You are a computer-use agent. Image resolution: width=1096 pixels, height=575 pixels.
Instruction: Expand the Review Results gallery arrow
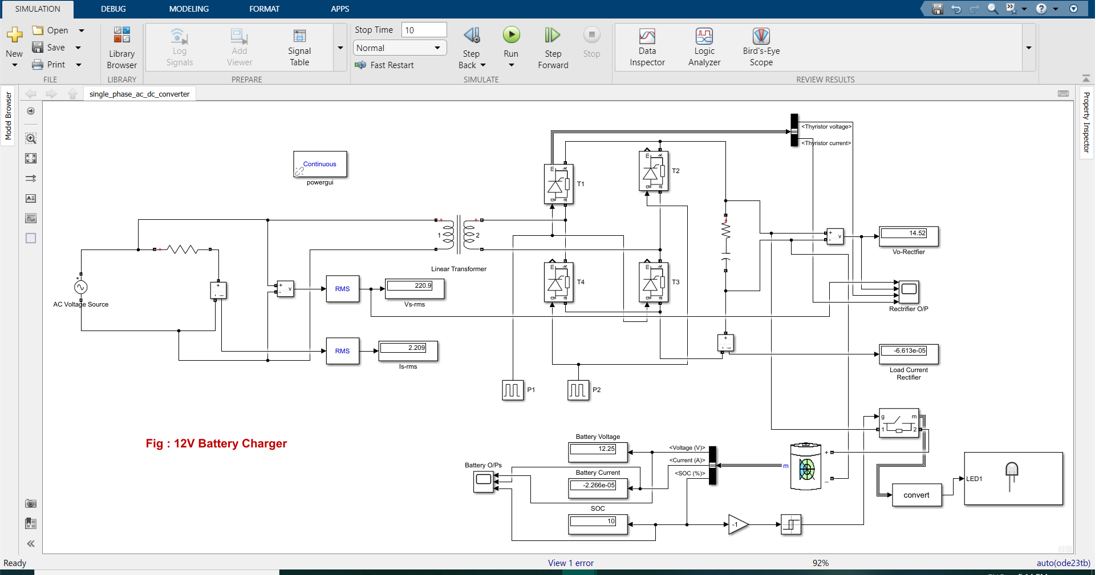(1028, 48)
